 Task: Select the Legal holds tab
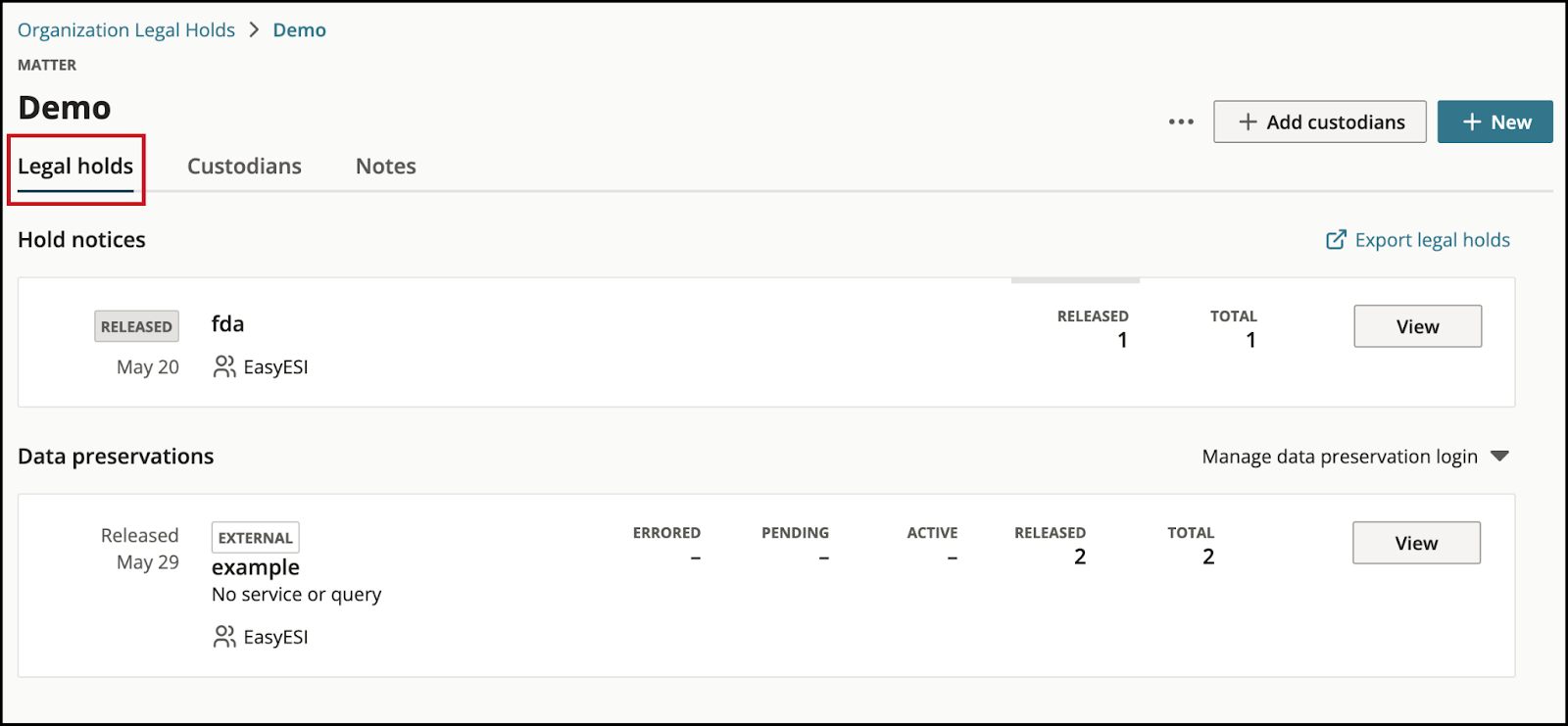[x=75, y=167]
